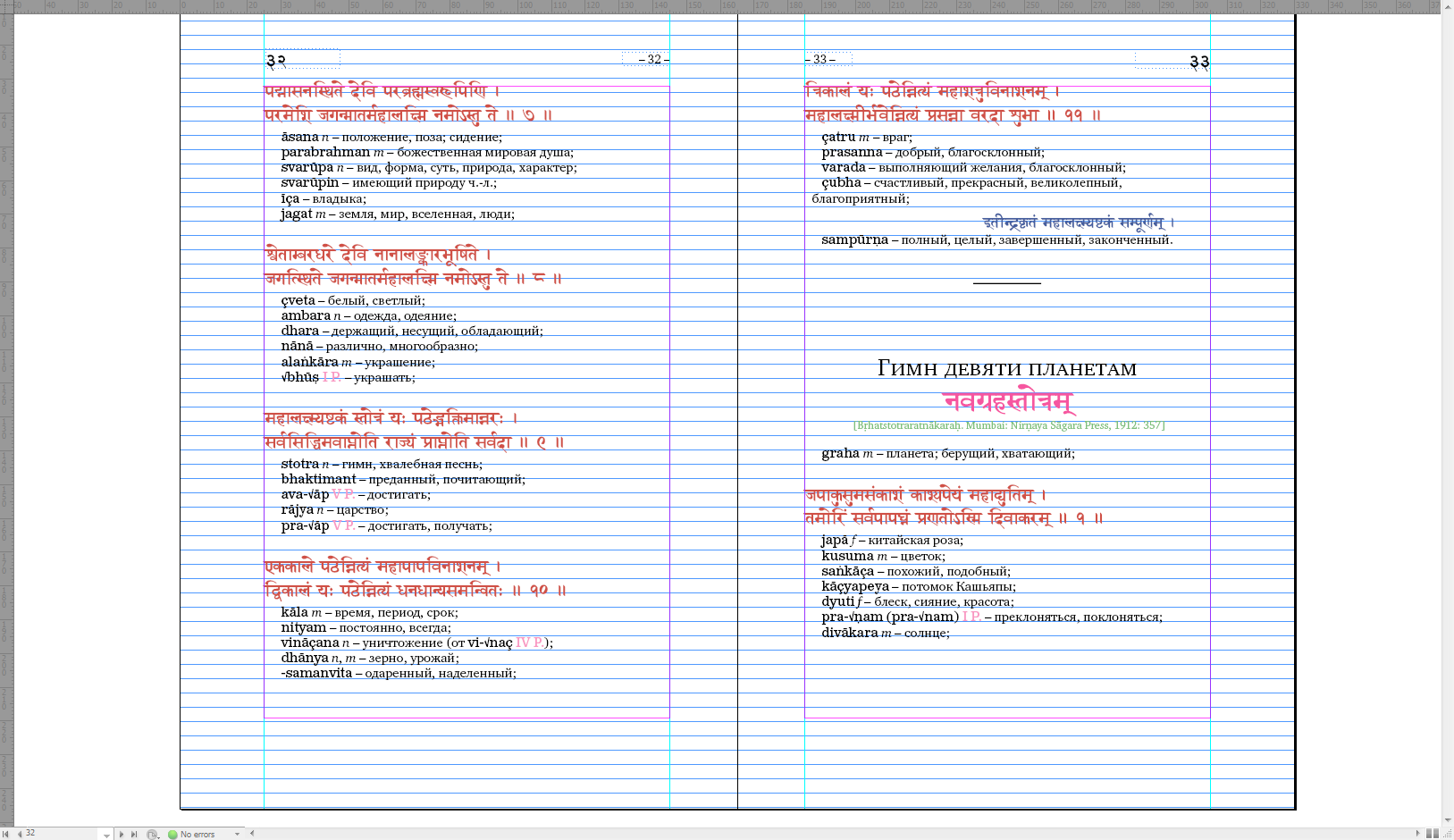Click the 'çatru – враг' entry
This screenshot has height=840, width=1454.
pos(867,137)
